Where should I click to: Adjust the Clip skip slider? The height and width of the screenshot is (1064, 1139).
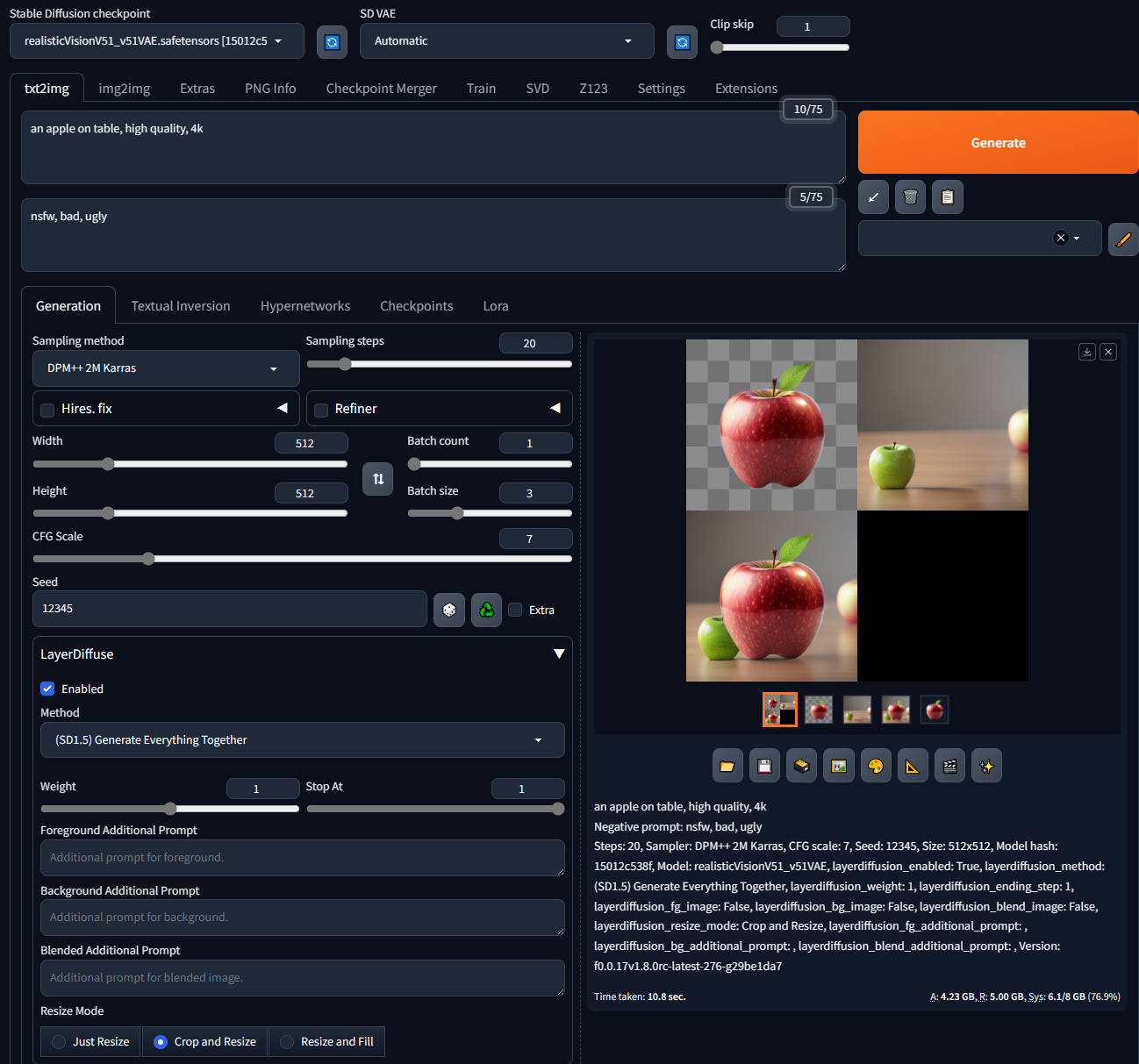[779, 47]
